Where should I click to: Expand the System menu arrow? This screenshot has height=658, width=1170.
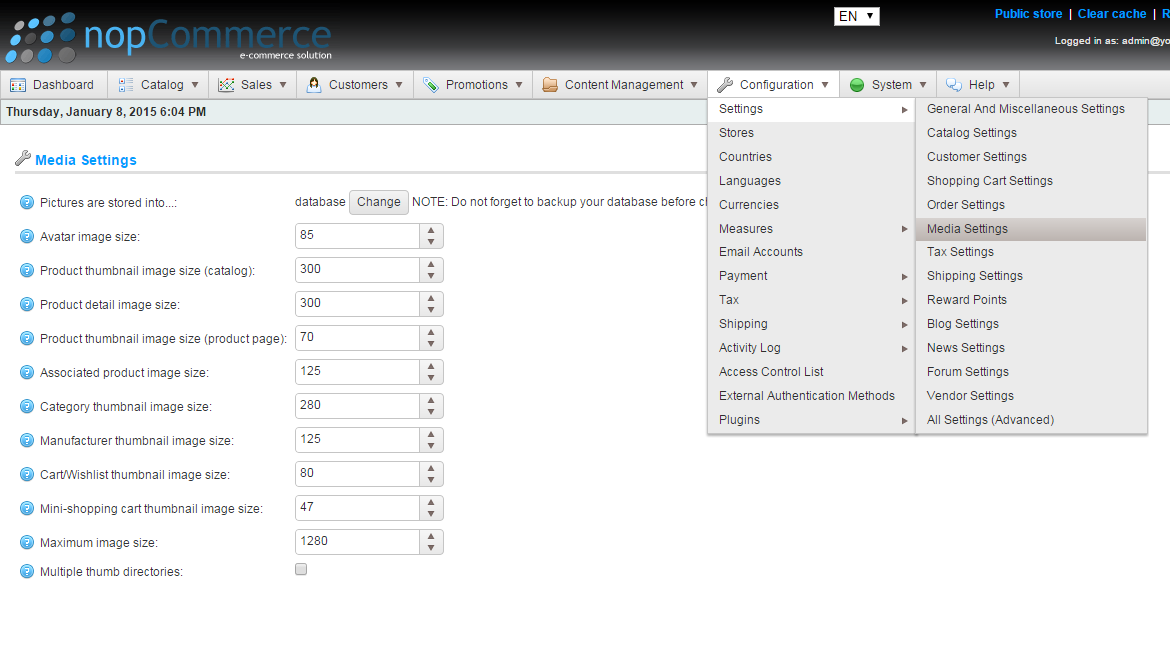[x=923, y=85]
